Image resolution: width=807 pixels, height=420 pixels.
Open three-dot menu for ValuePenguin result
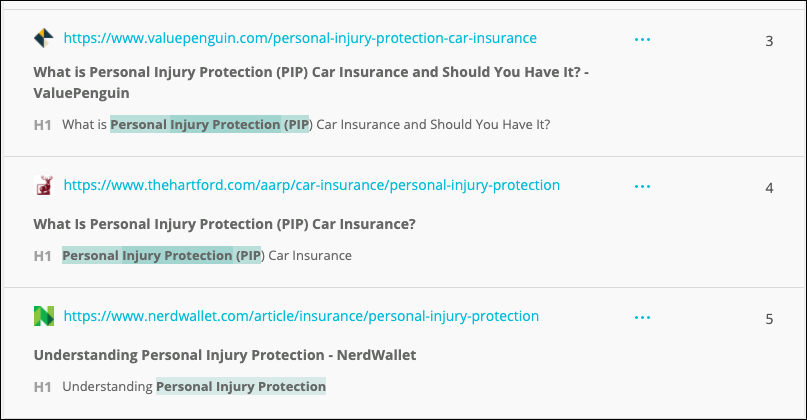coord(642,39)
